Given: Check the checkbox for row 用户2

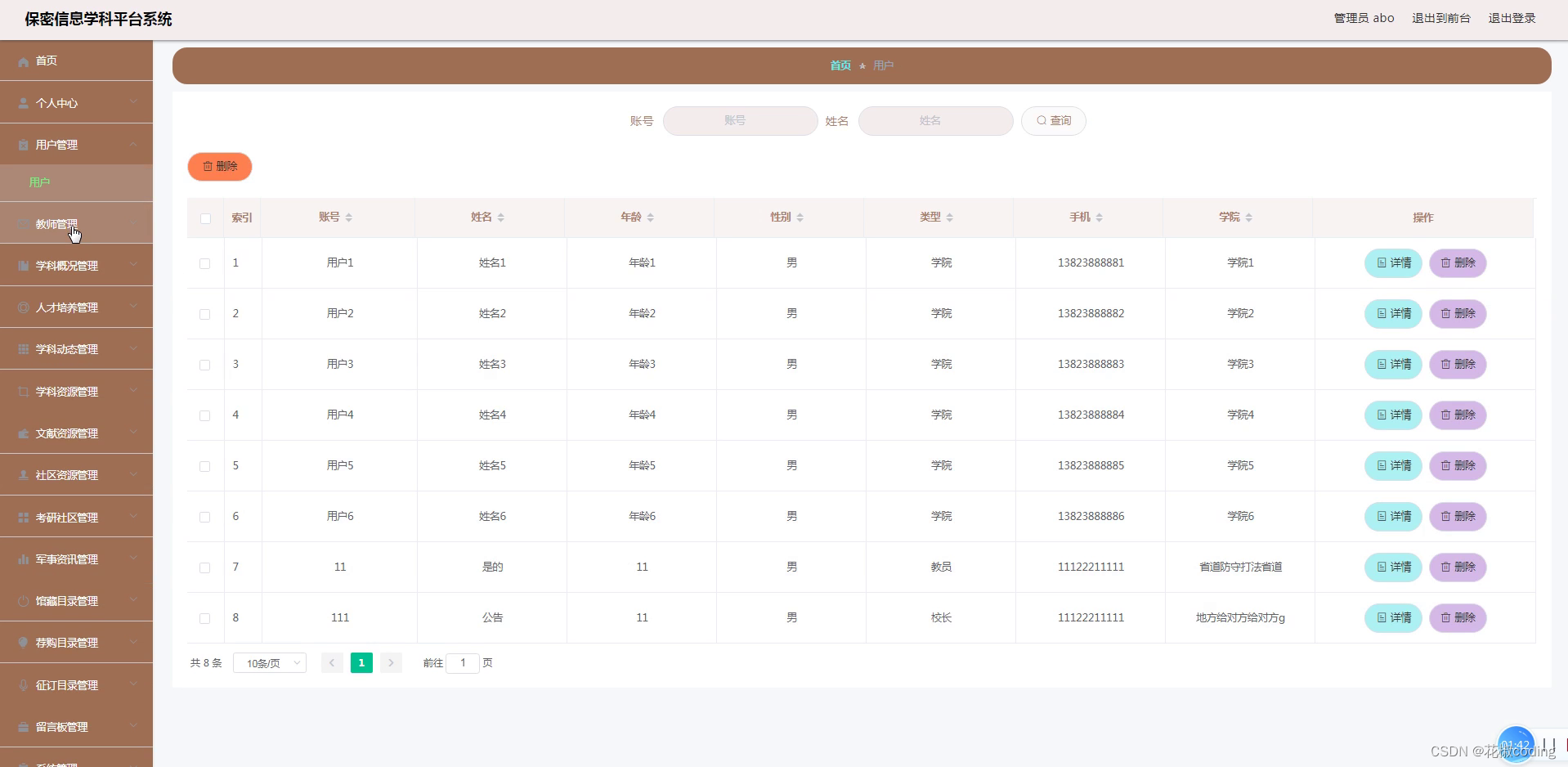Looking at the screenshot, I should coord(205,314).
